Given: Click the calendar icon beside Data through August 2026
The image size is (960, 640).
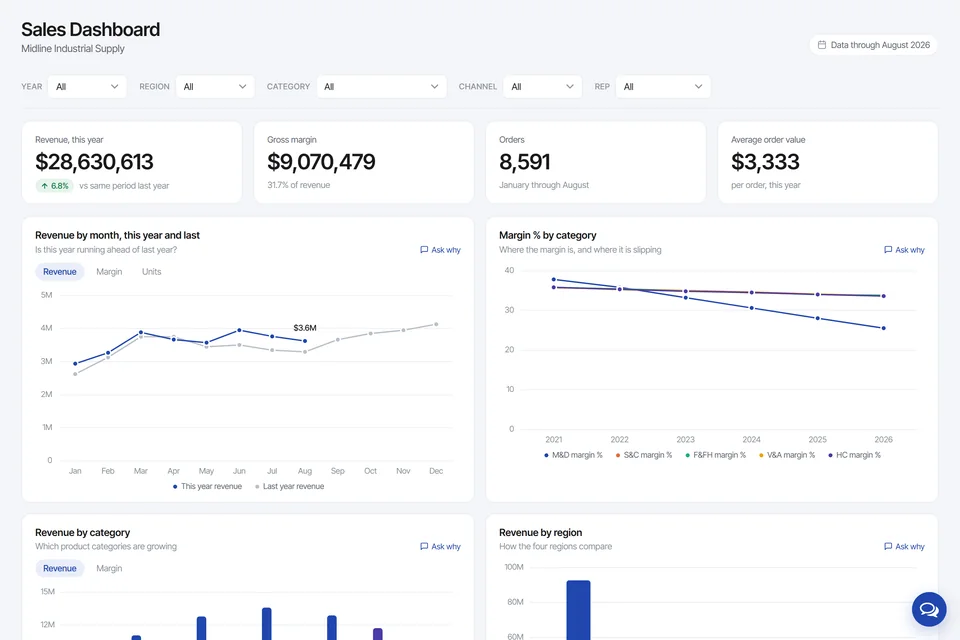Looking at the screenshot, I should pos(822,45).
